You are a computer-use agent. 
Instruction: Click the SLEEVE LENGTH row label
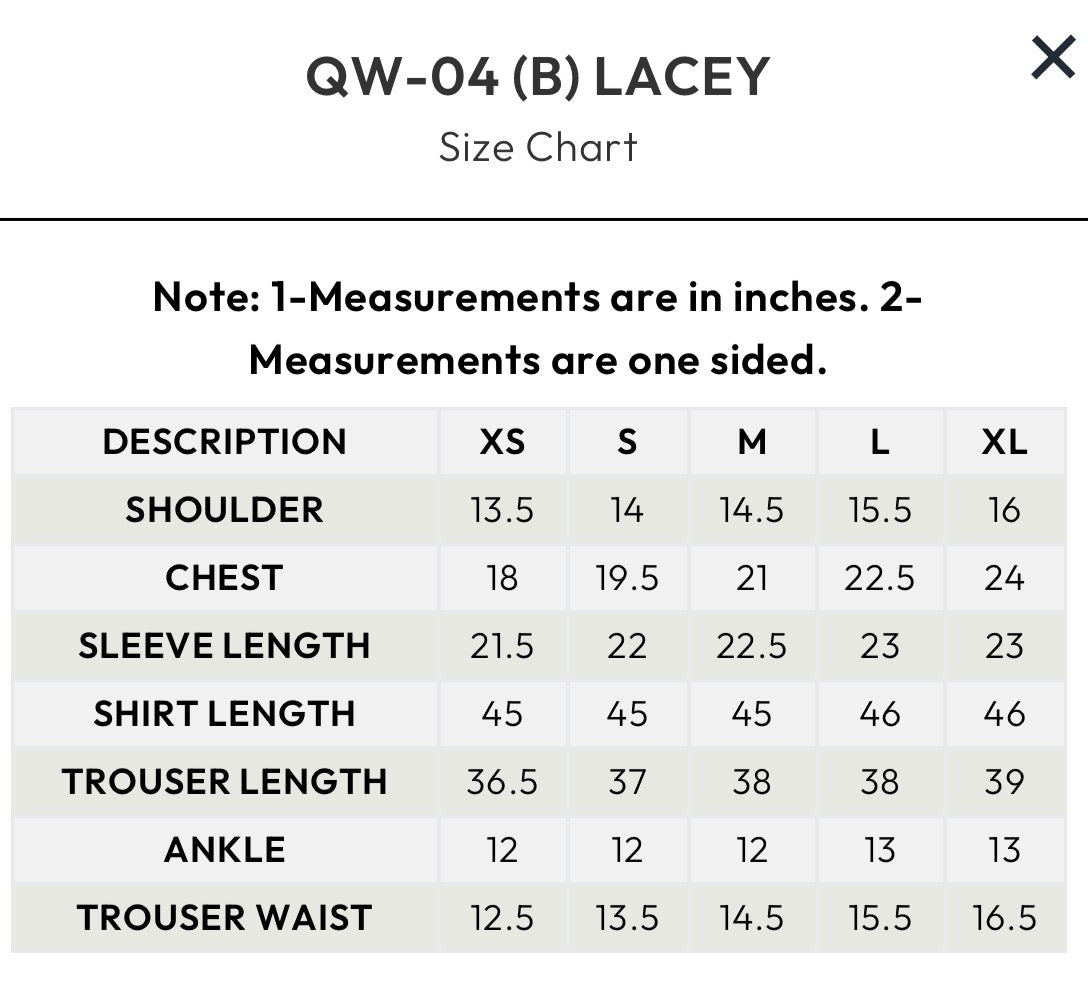pos(224,646)
